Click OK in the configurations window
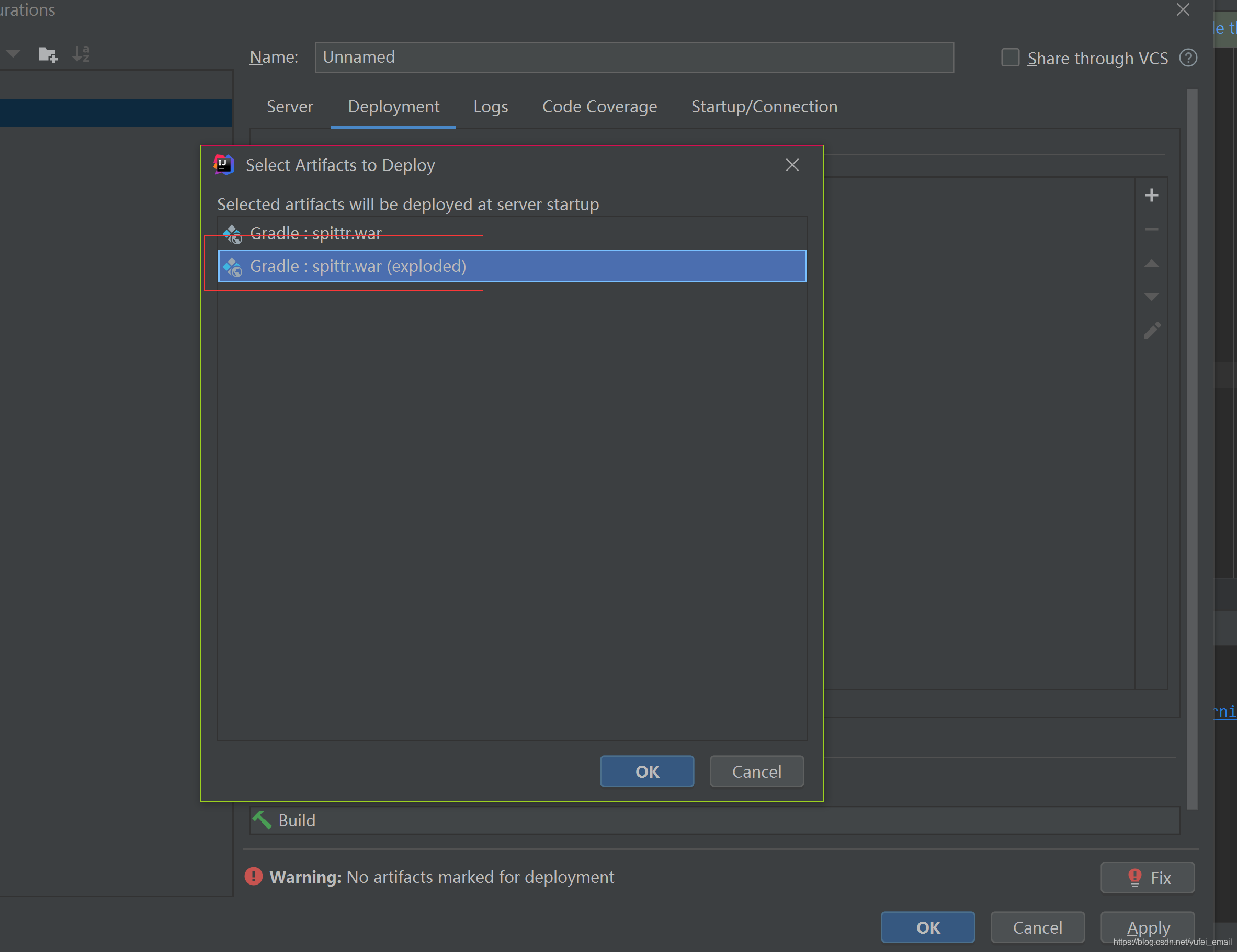 [928, 927]
